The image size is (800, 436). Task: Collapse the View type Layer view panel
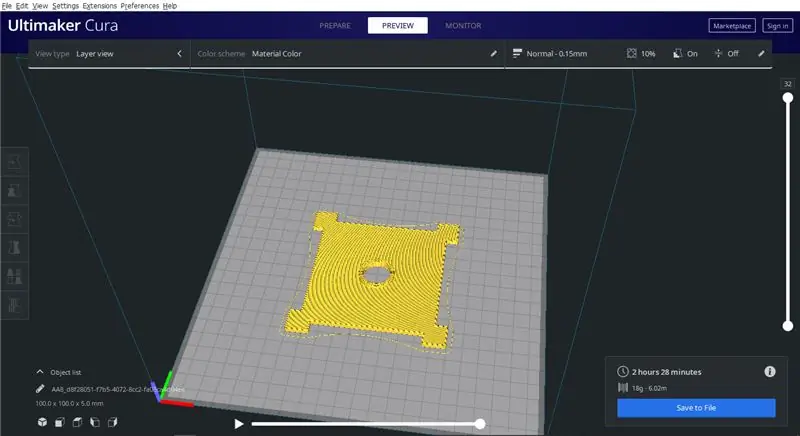(x=179, y=54)
